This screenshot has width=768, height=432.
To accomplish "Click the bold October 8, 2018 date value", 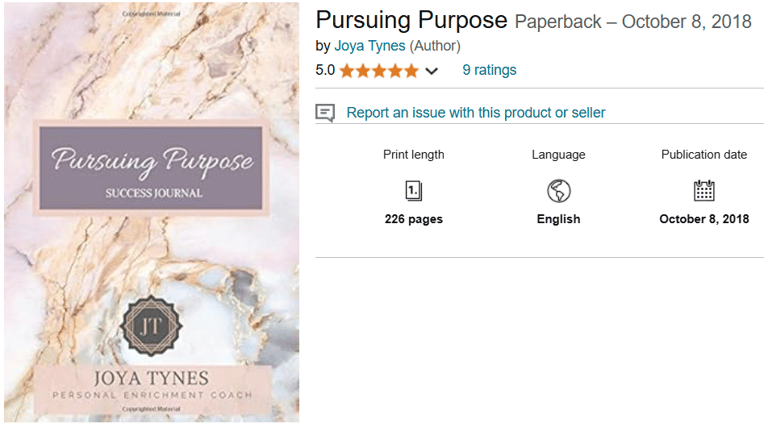I will [704, 219].
